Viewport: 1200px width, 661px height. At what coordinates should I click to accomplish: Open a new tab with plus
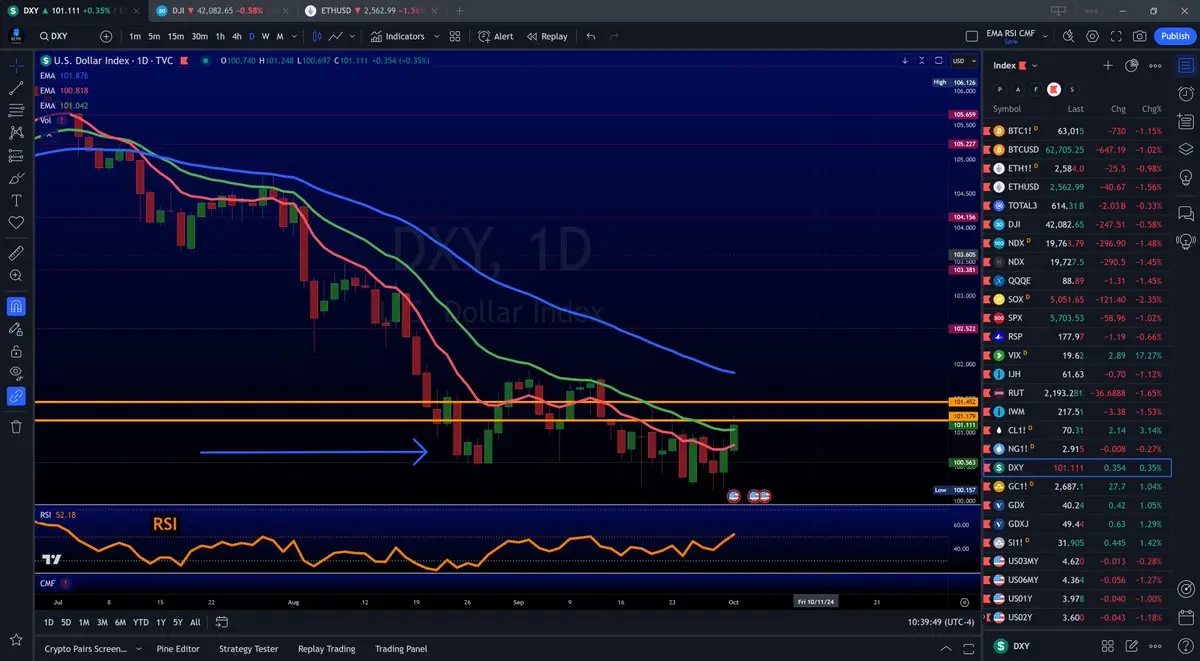pos(458,10)
